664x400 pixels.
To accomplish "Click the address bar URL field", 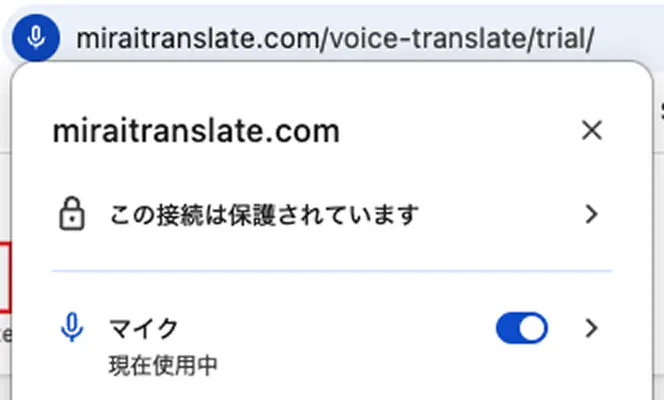I will point(335,38).
